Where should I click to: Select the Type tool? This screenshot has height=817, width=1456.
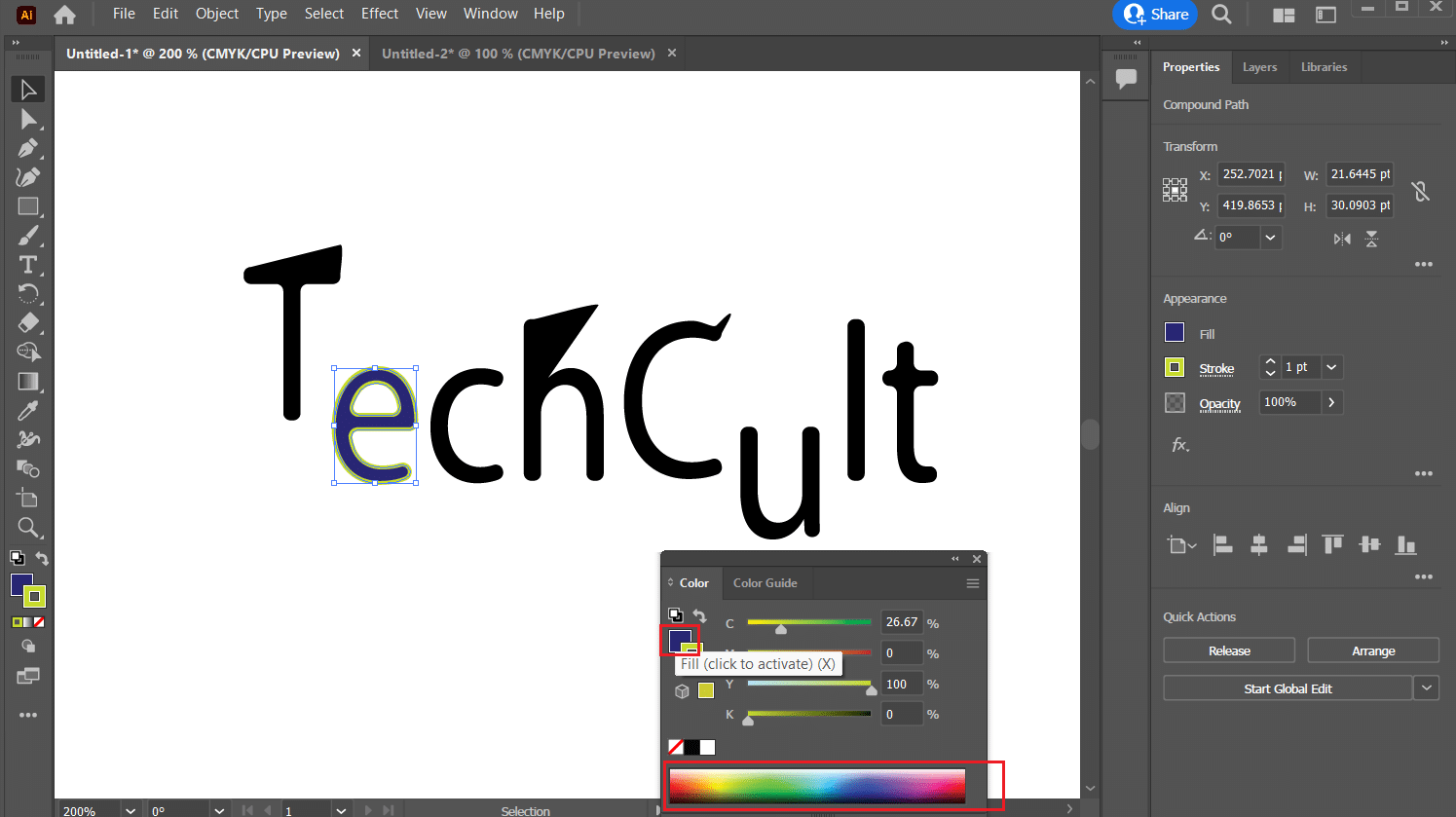27,264
